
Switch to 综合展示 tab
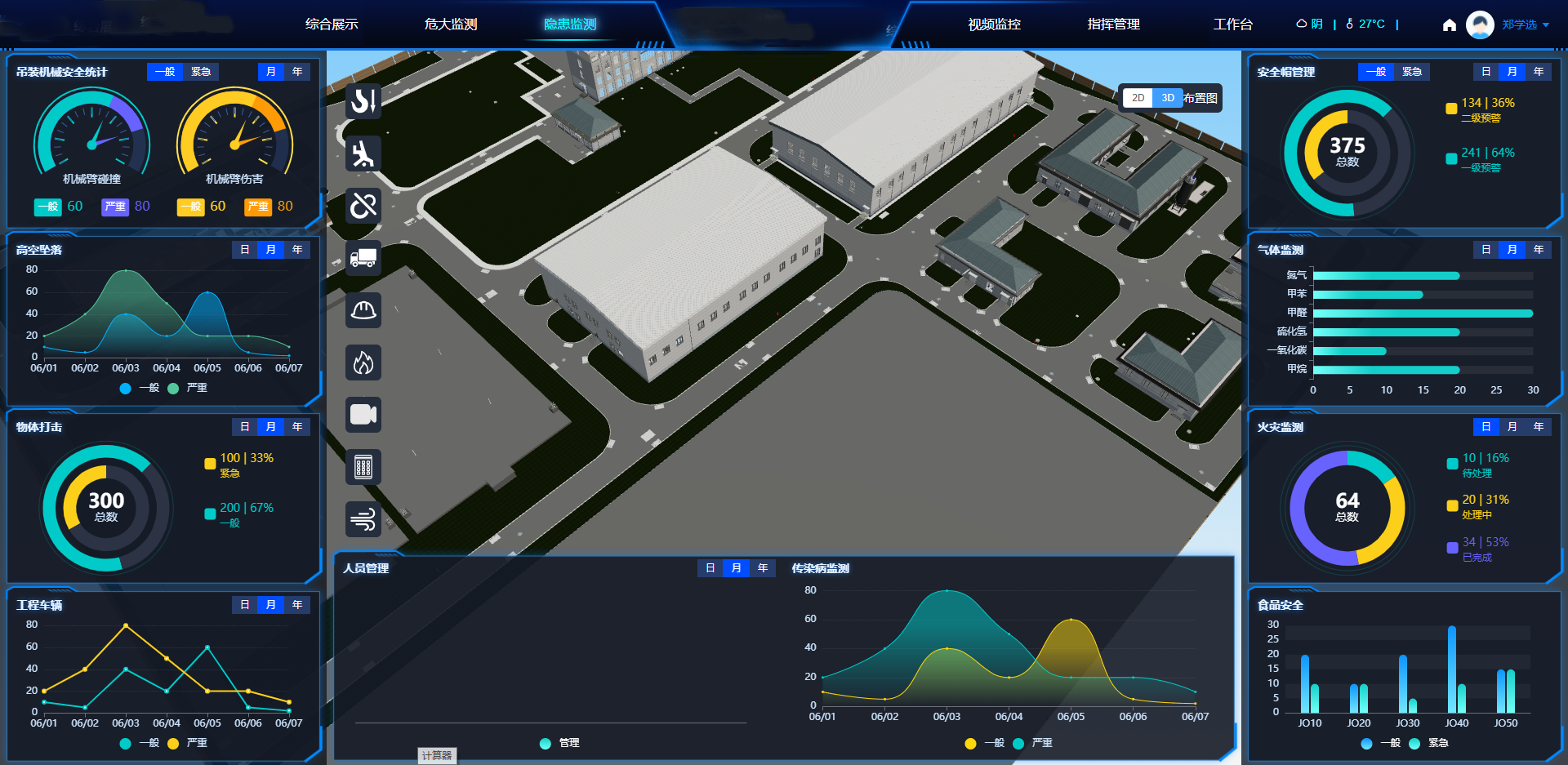coord(332,24)
